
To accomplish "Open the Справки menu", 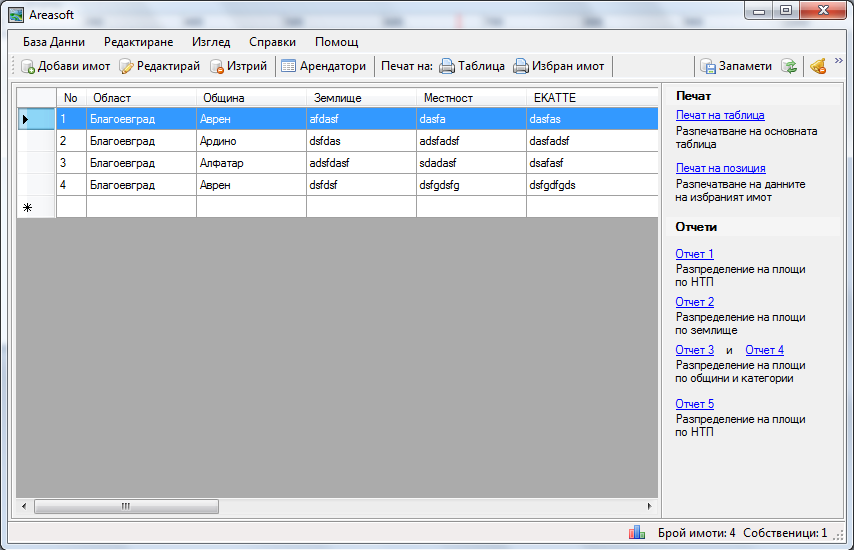I will tap(272, 42).
